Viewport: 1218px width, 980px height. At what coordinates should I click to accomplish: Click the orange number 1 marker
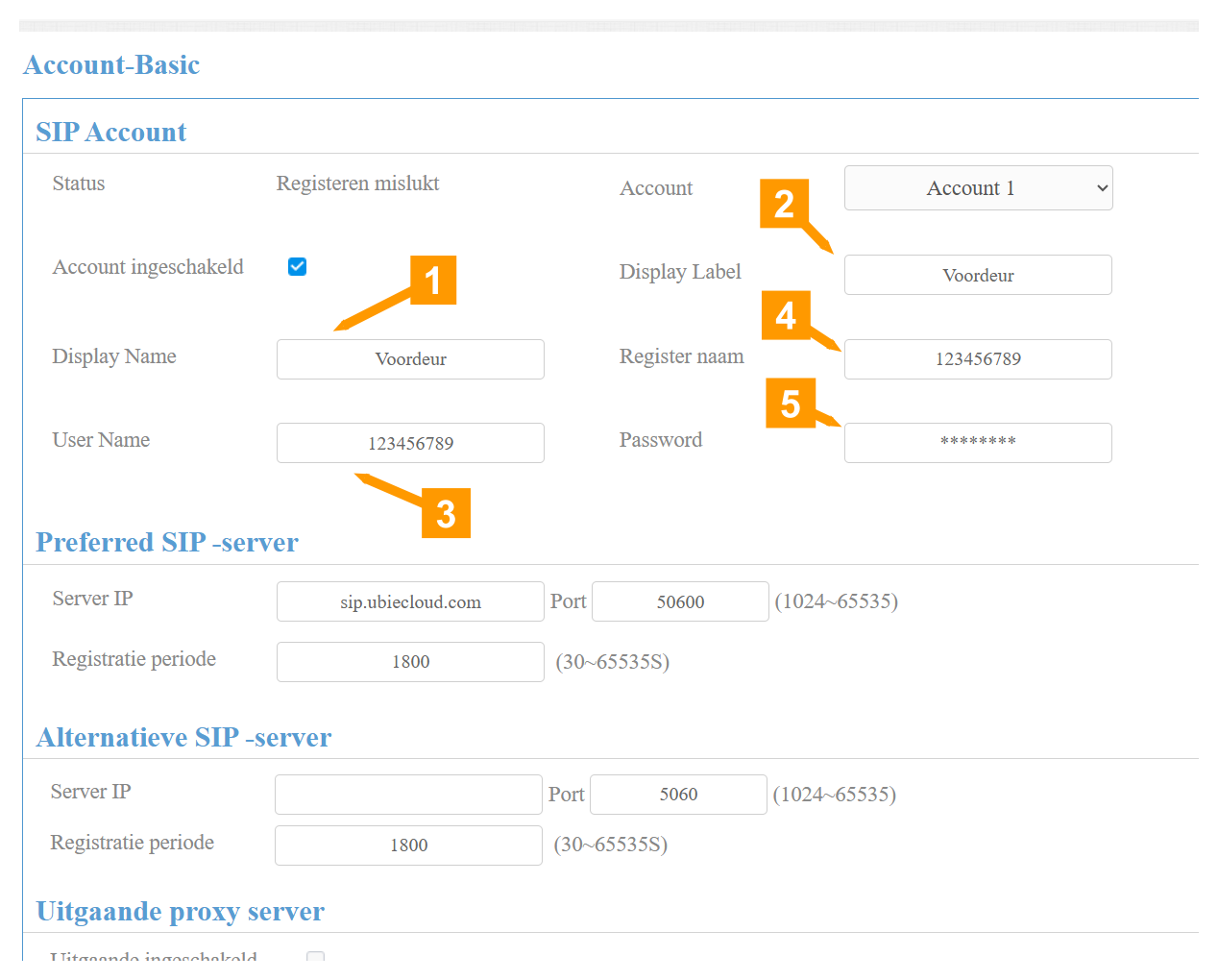pyautogui.click(x=432, y=281)
